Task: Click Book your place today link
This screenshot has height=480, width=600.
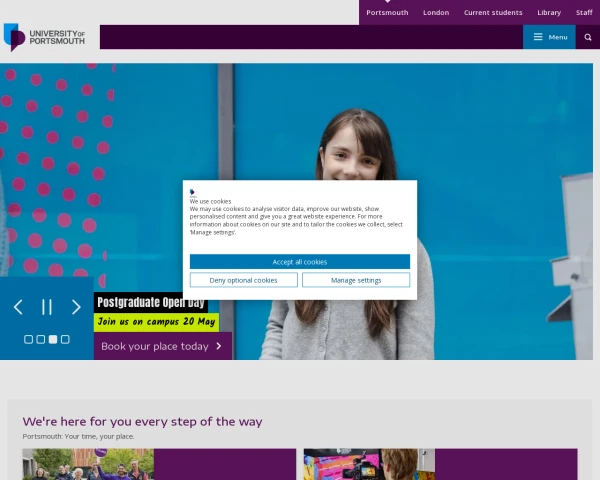Action: click(x=163, y=346)
